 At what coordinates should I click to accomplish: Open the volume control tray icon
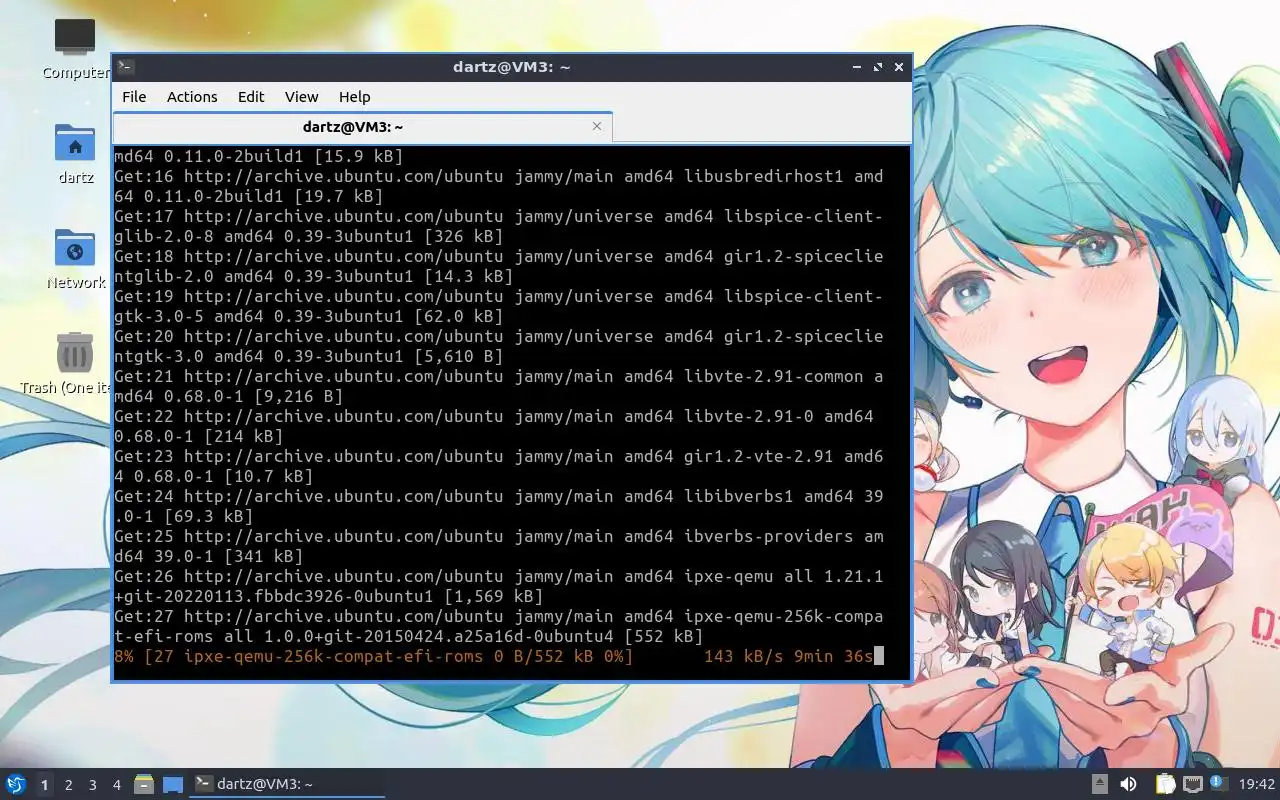[1128, 785]
